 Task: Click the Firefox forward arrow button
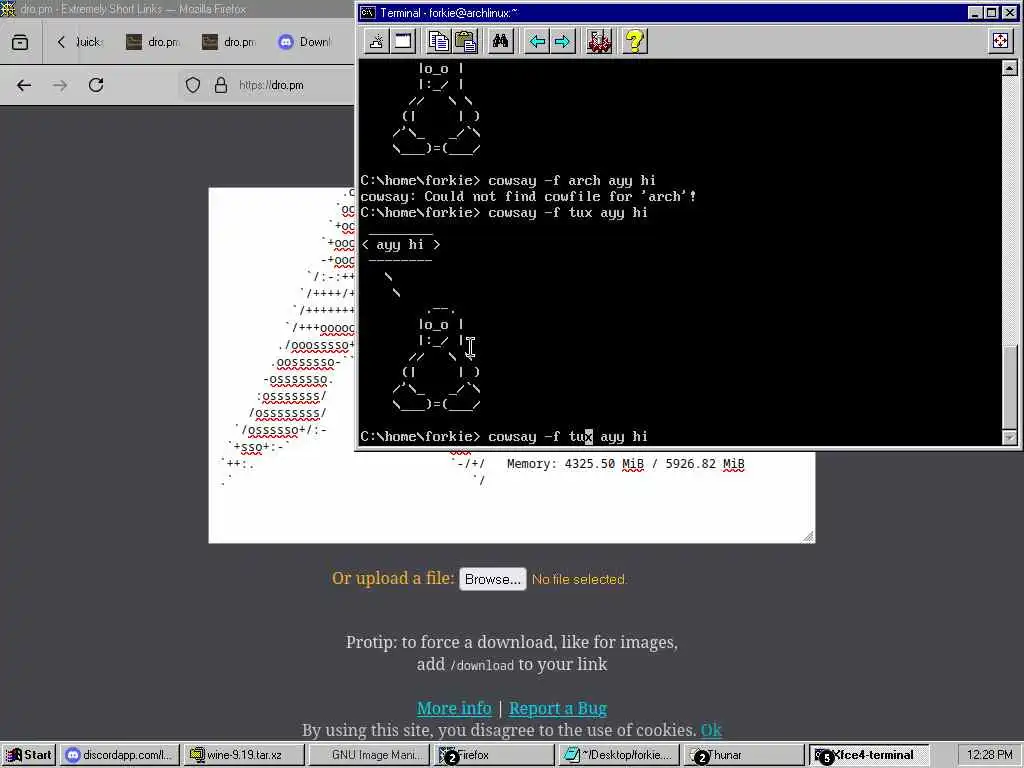pyautogui.click(x=60, y=85)
